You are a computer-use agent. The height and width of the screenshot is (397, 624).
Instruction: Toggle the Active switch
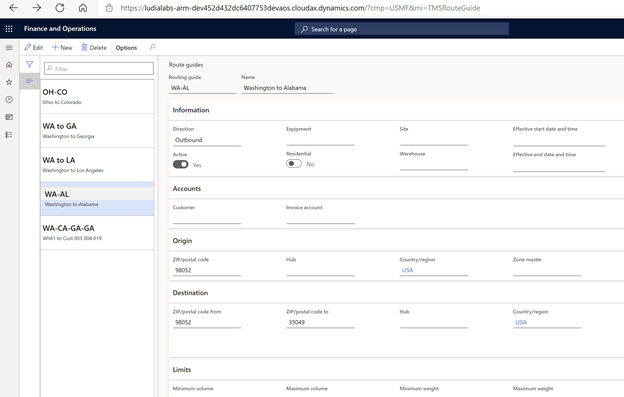coord(180,164)
